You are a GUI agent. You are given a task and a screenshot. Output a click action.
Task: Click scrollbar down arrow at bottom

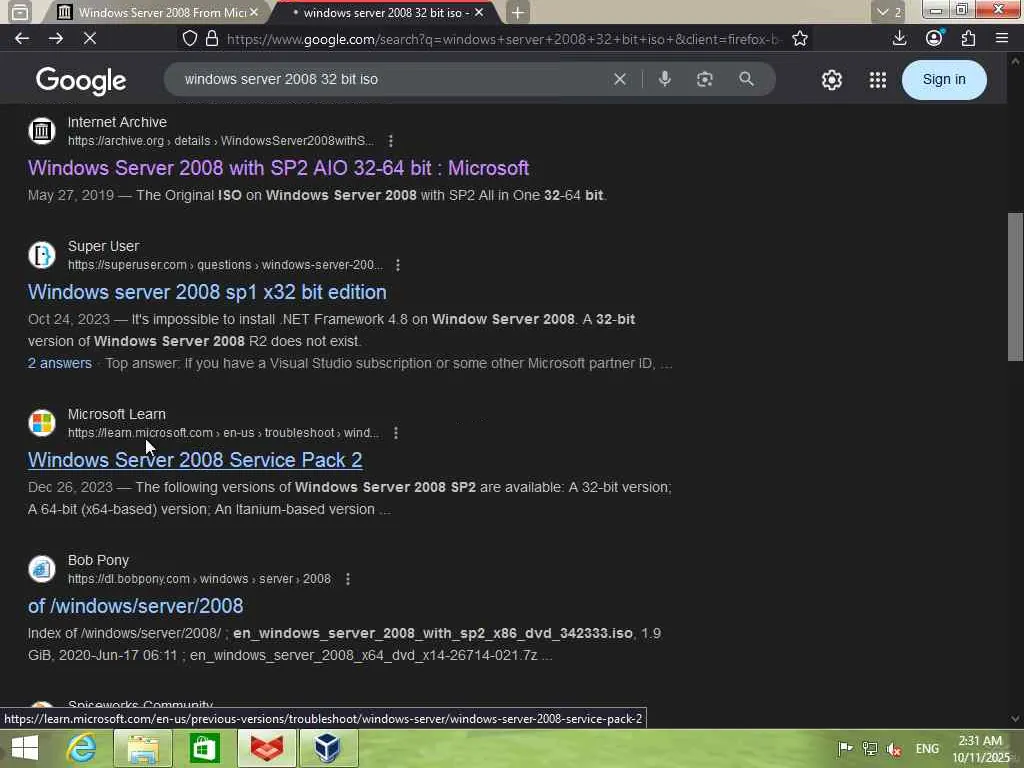point(1015,719)
